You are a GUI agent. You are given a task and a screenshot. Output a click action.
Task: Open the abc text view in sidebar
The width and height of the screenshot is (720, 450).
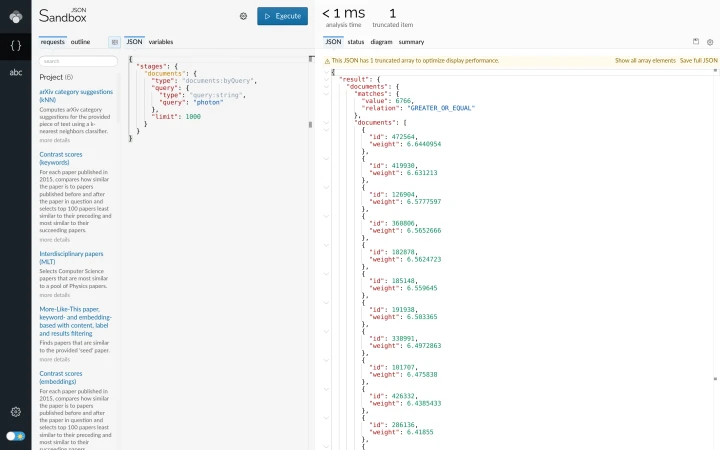(16, 72)
